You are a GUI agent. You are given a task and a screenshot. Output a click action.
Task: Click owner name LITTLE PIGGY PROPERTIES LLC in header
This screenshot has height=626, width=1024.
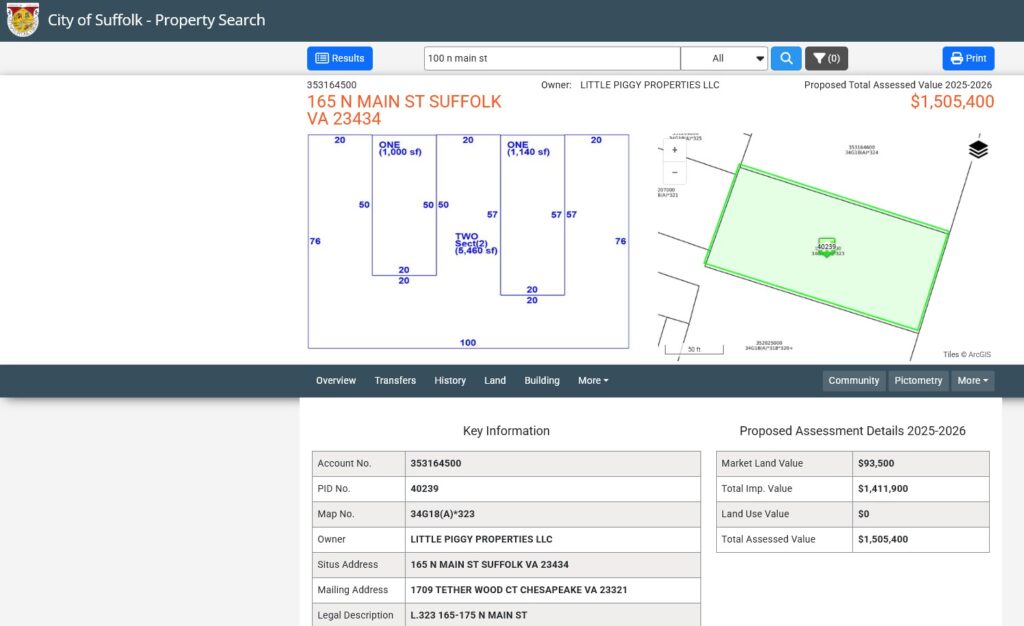pos(650,85)
